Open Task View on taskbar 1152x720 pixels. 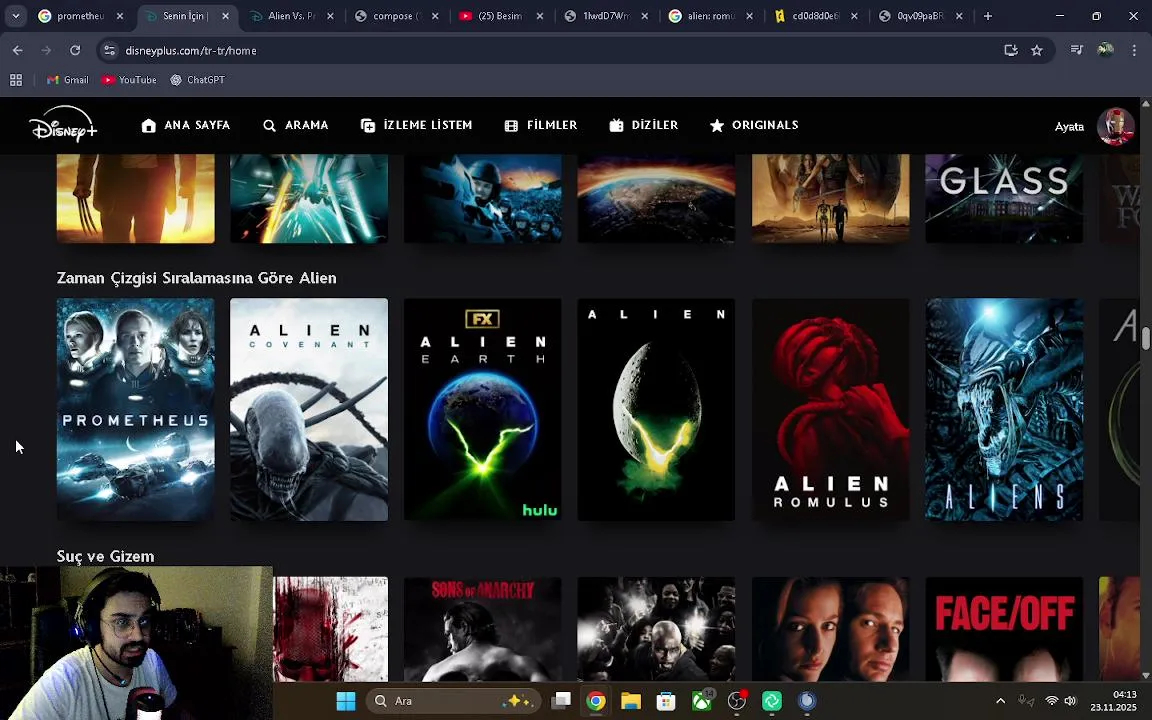561,701
